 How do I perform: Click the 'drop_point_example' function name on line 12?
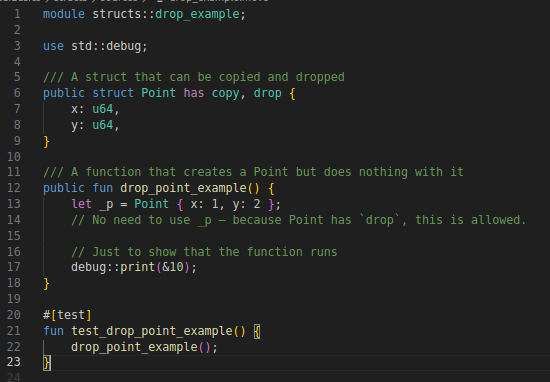[183, 188]
